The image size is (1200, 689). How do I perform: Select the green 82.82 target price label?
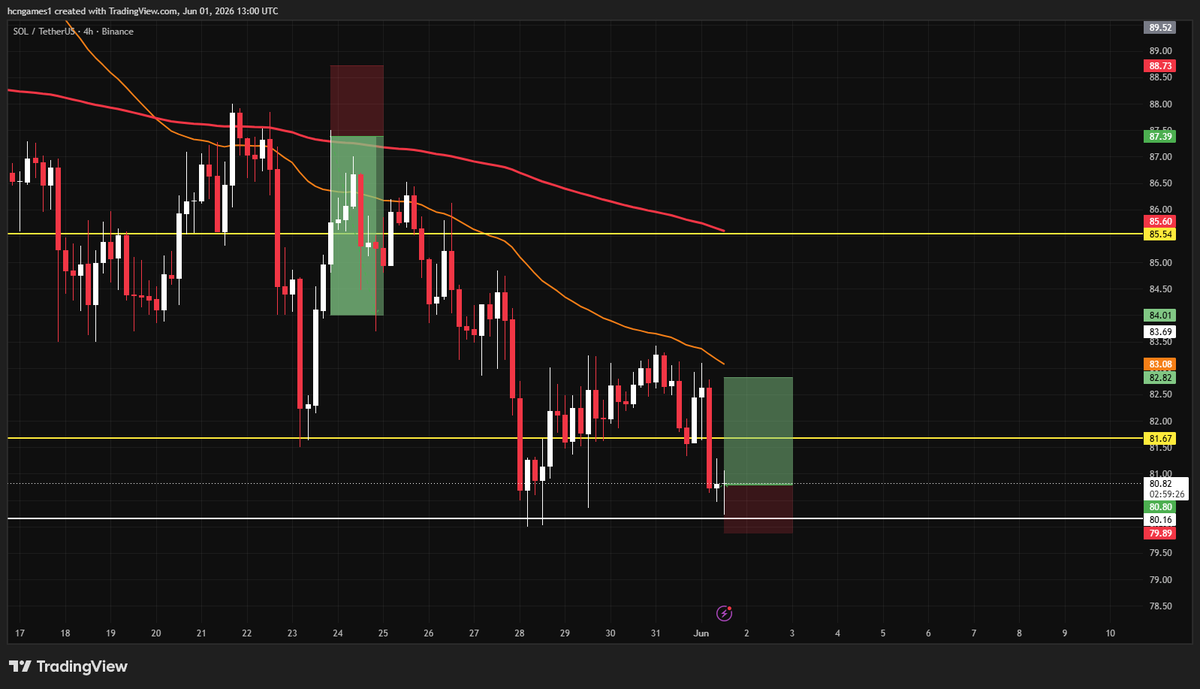click(x=1161, y=378)
